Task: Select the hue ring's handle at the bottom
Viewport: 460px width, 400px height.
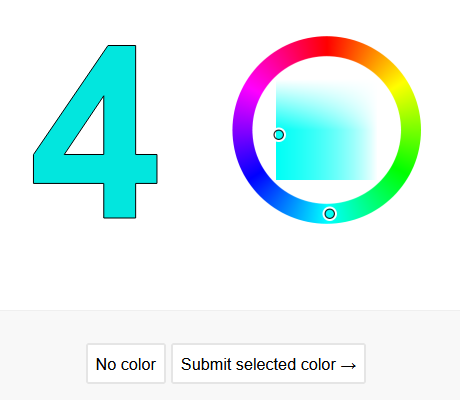Action: pyautogui.click(x=330, y=214)
